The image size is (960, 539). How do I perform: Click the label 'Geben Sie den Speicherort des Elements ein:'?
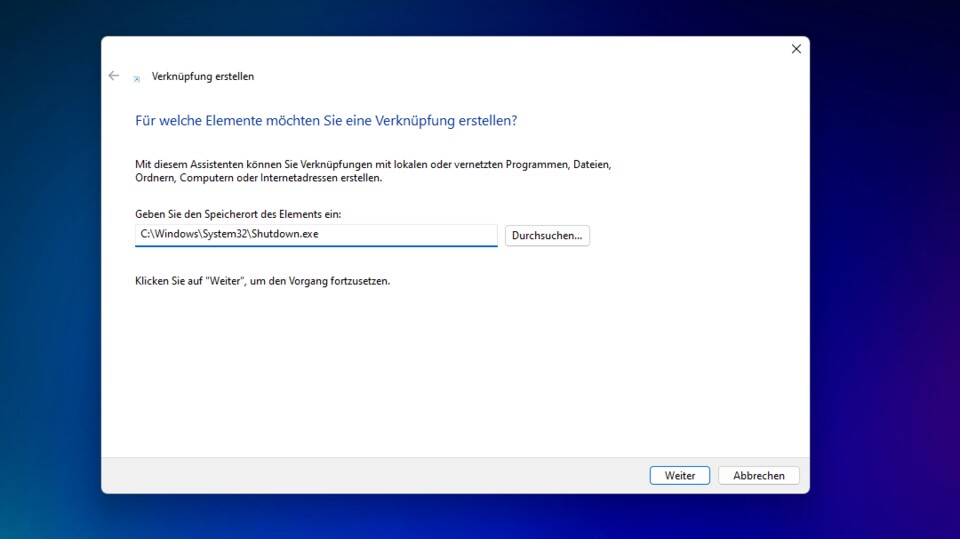pos(238,214)
